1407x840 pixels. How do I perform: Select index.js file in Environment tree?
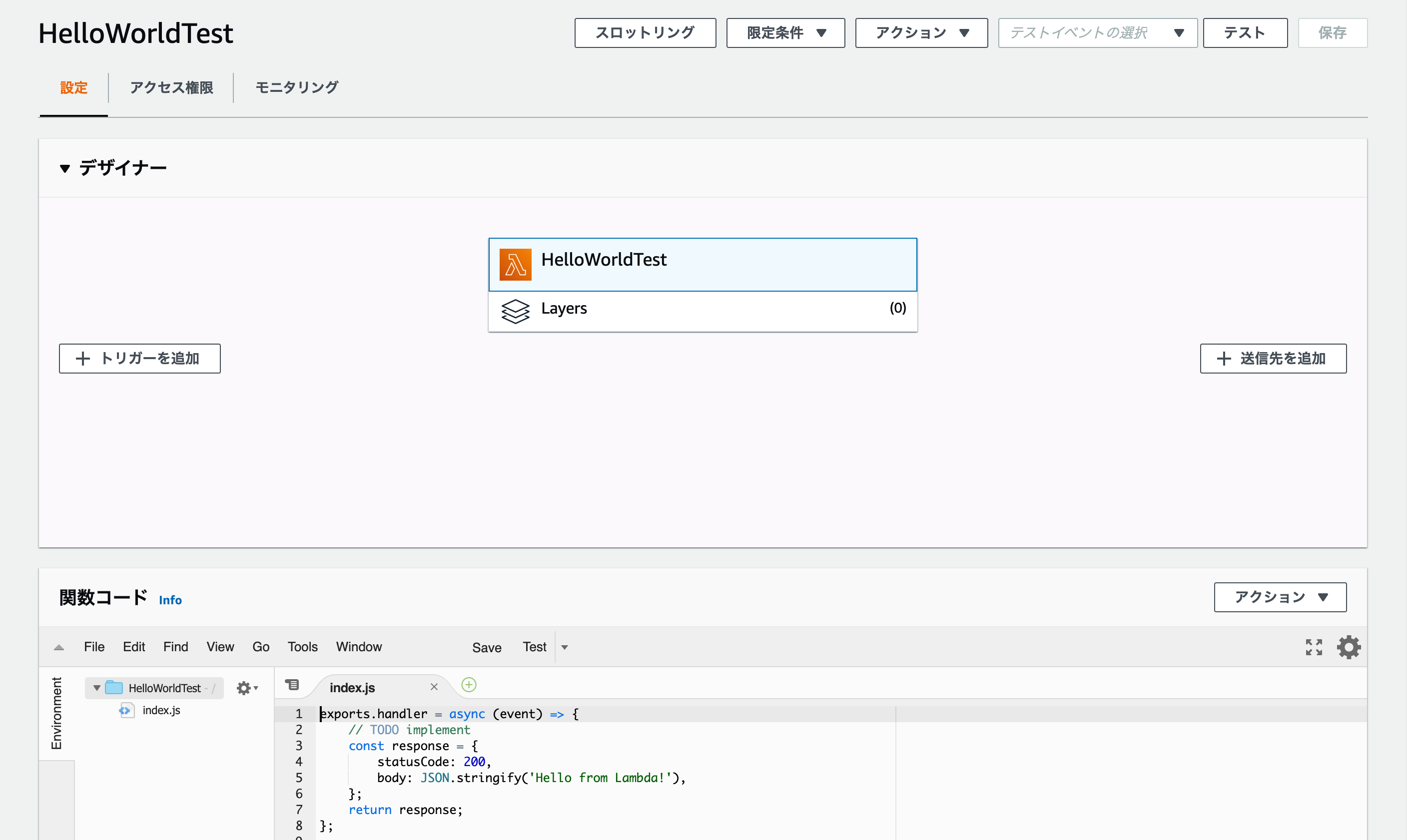(x=161, y=710)
